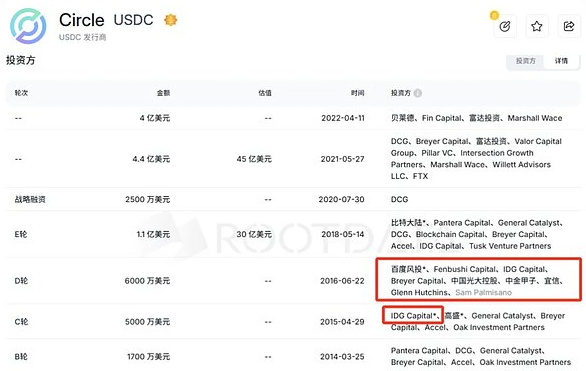
Task: Open IDG Capital in the C轮 row
Action: pos(413,316)
